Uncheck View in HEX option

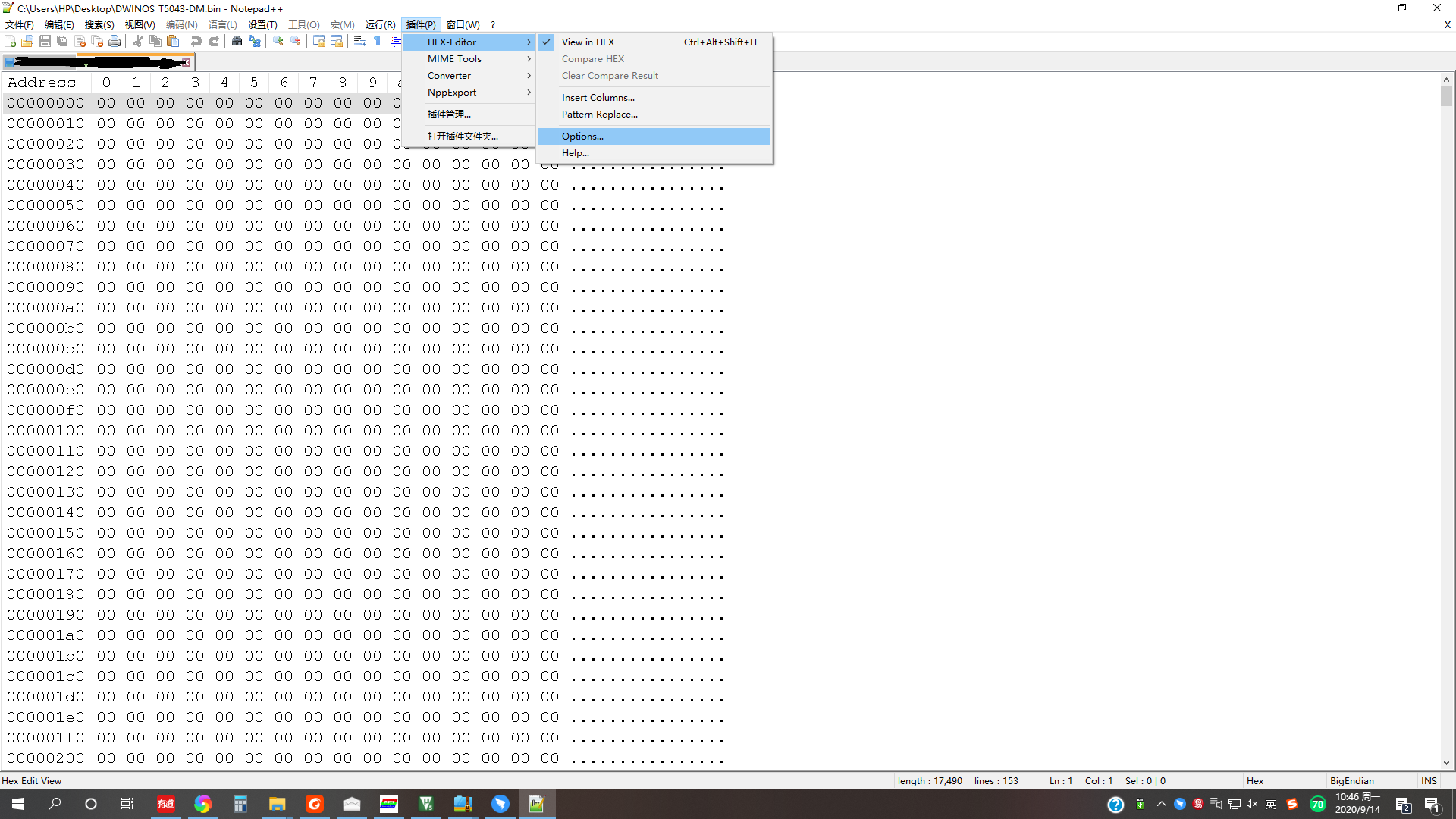click(x=588, y=42)
